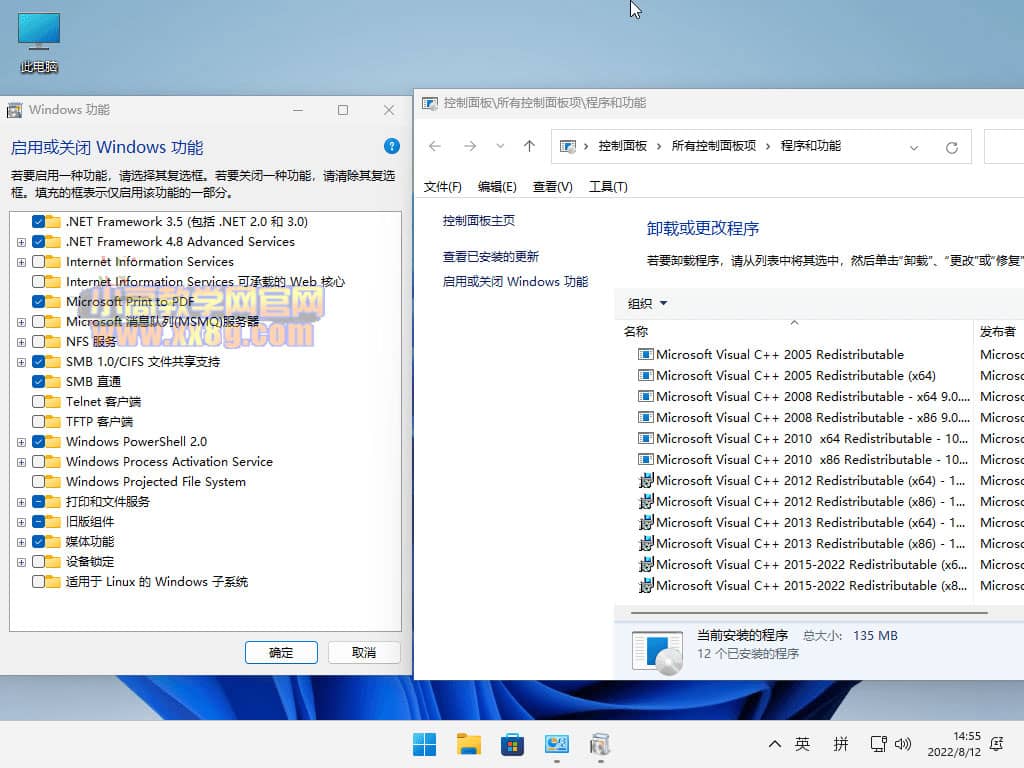Image resolution: width=1024 pixels, height=768 pixels.
Task: Click the horizontal scrollbar below the program list
Action: (800, 612)
